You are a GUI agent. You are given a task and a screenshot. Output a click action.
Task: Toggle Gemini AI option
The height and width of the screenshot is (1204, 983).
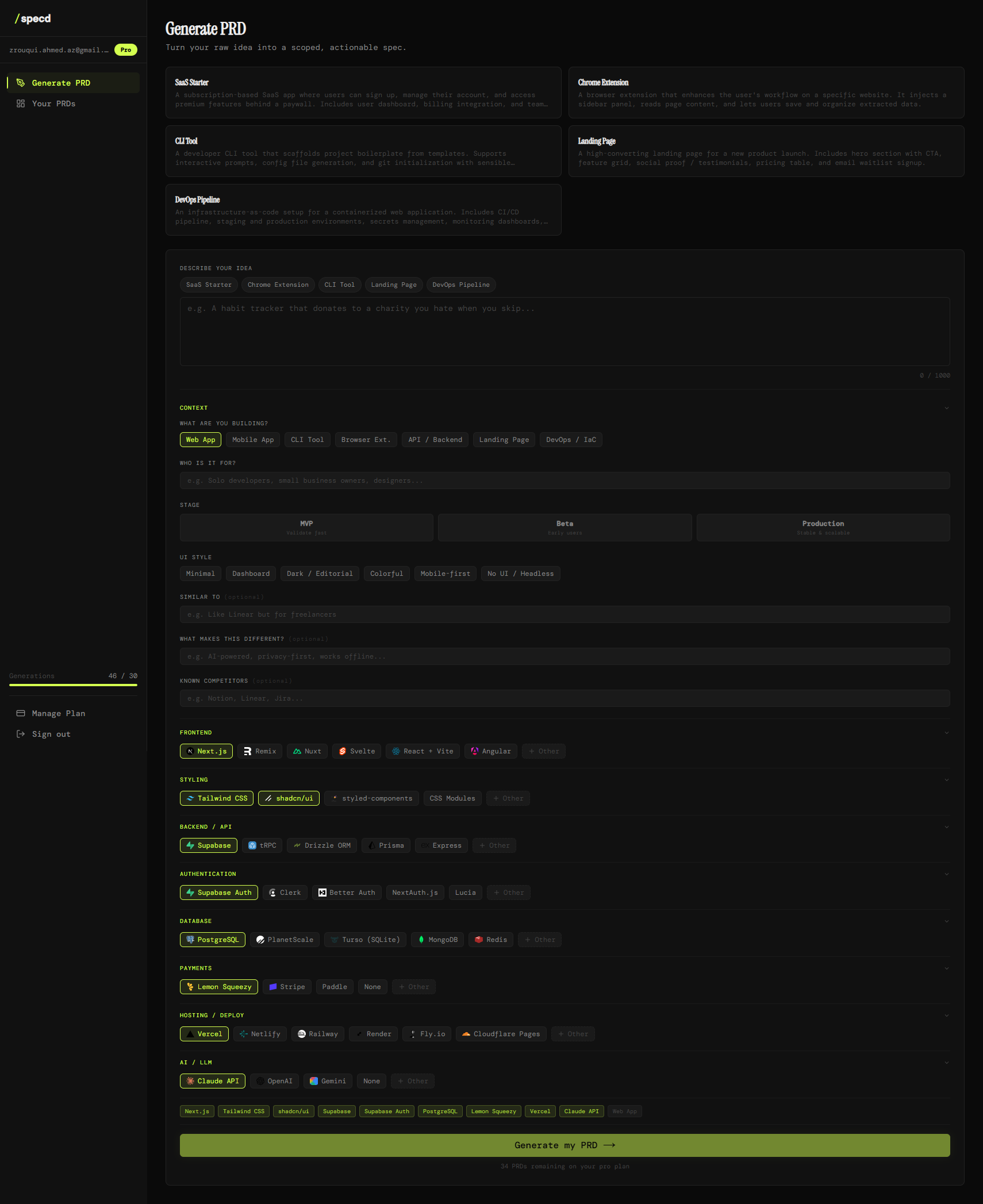tap(328, 1081)
